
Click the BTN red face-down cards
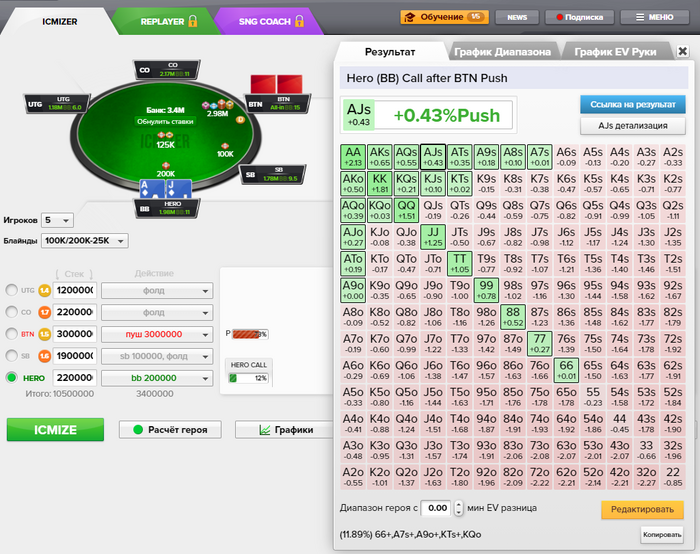pos(276,84)
